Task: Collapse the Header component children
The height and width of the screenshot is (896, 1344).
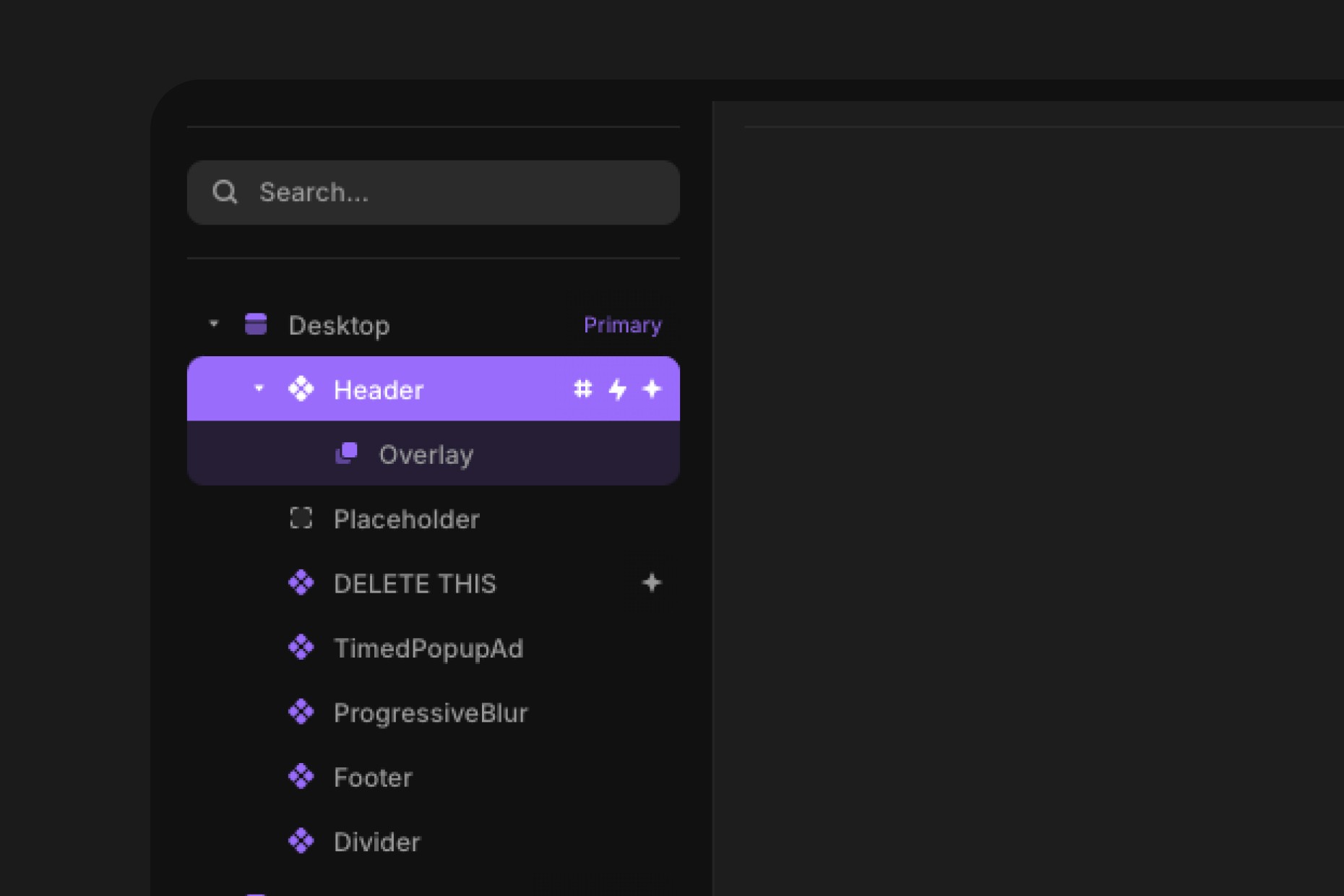Action: (258, 389)
